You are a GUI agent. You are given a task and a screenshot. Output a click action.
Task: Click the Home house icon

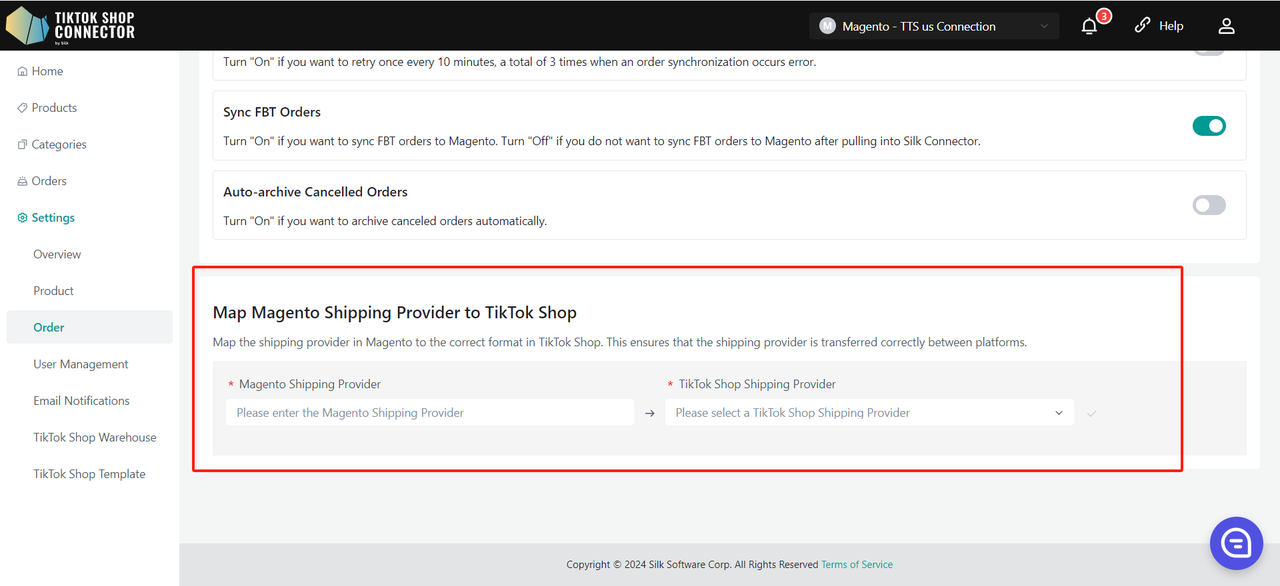point(22,72)
